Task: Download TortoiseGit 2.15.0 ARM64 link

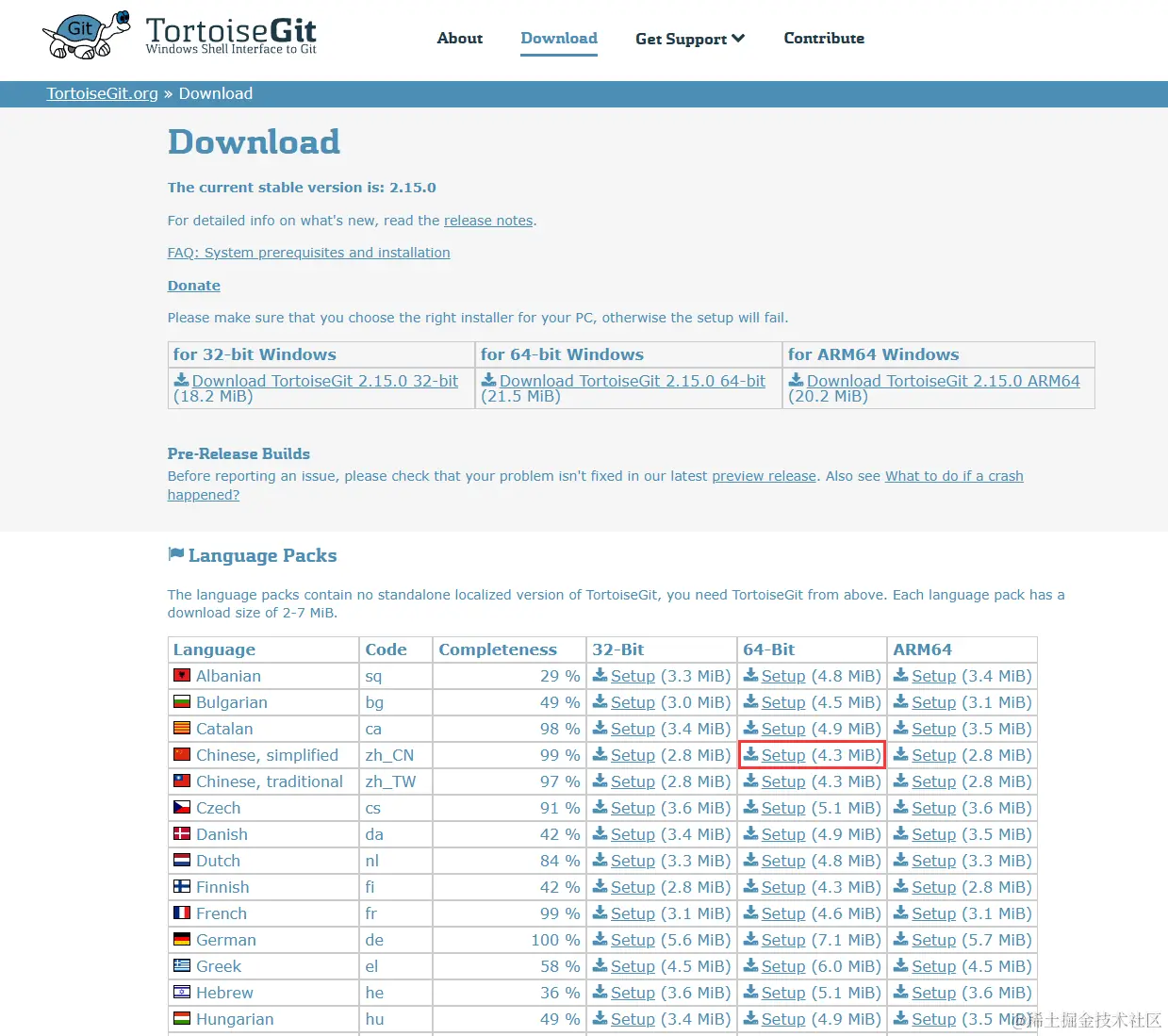Action: (x=944, y=381)
